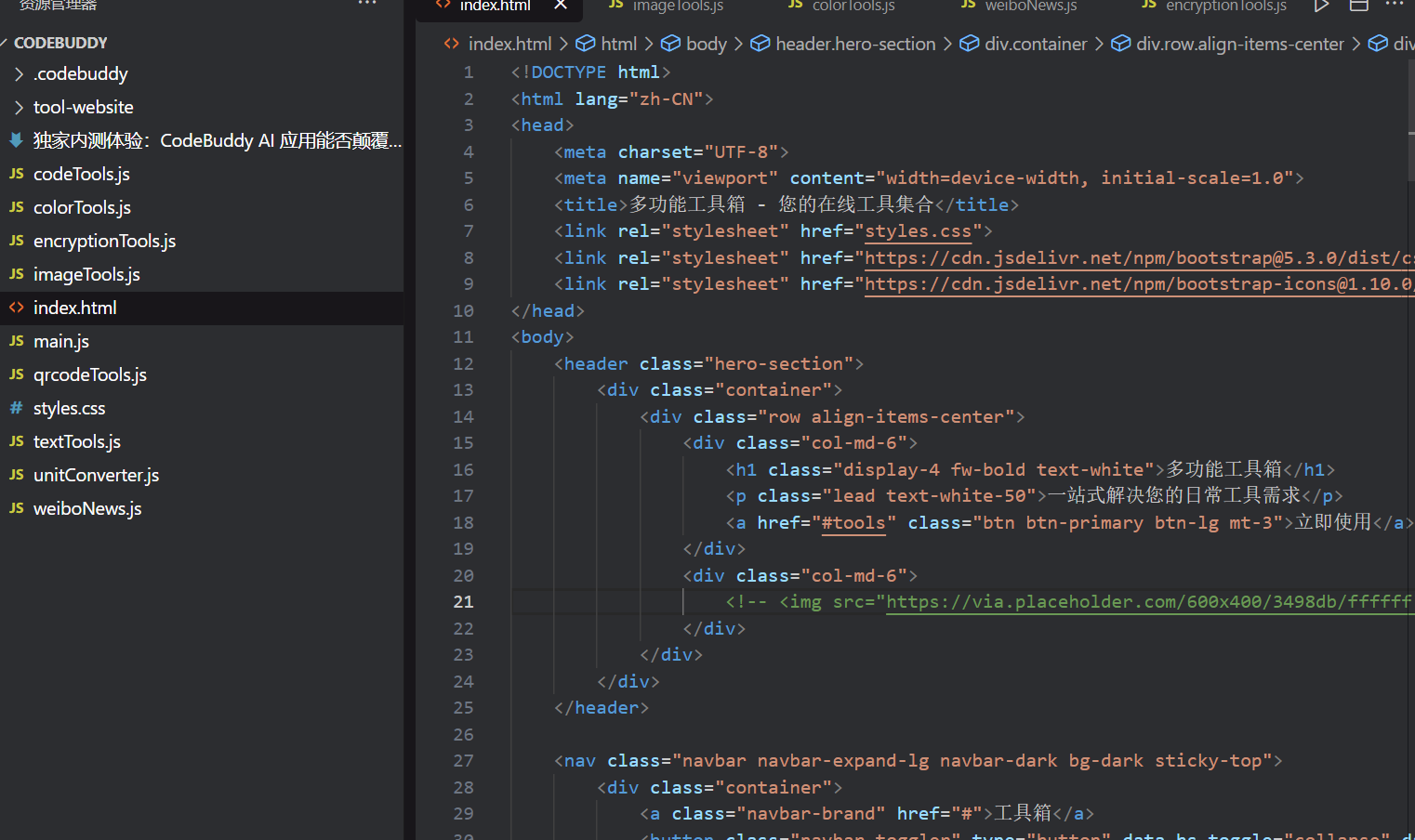1415x840 pixels.
Task: Click line number 21 in the gutter
Action: click(x=463, y=601)
